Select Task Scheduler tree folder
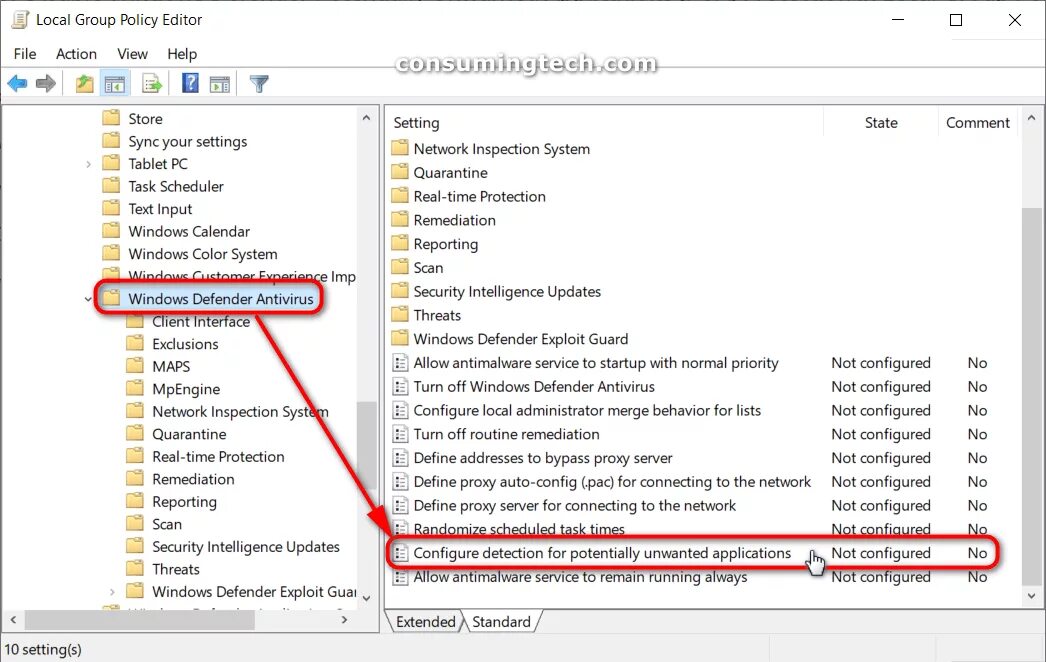The image size is (1046, 662). coord(176,186)
